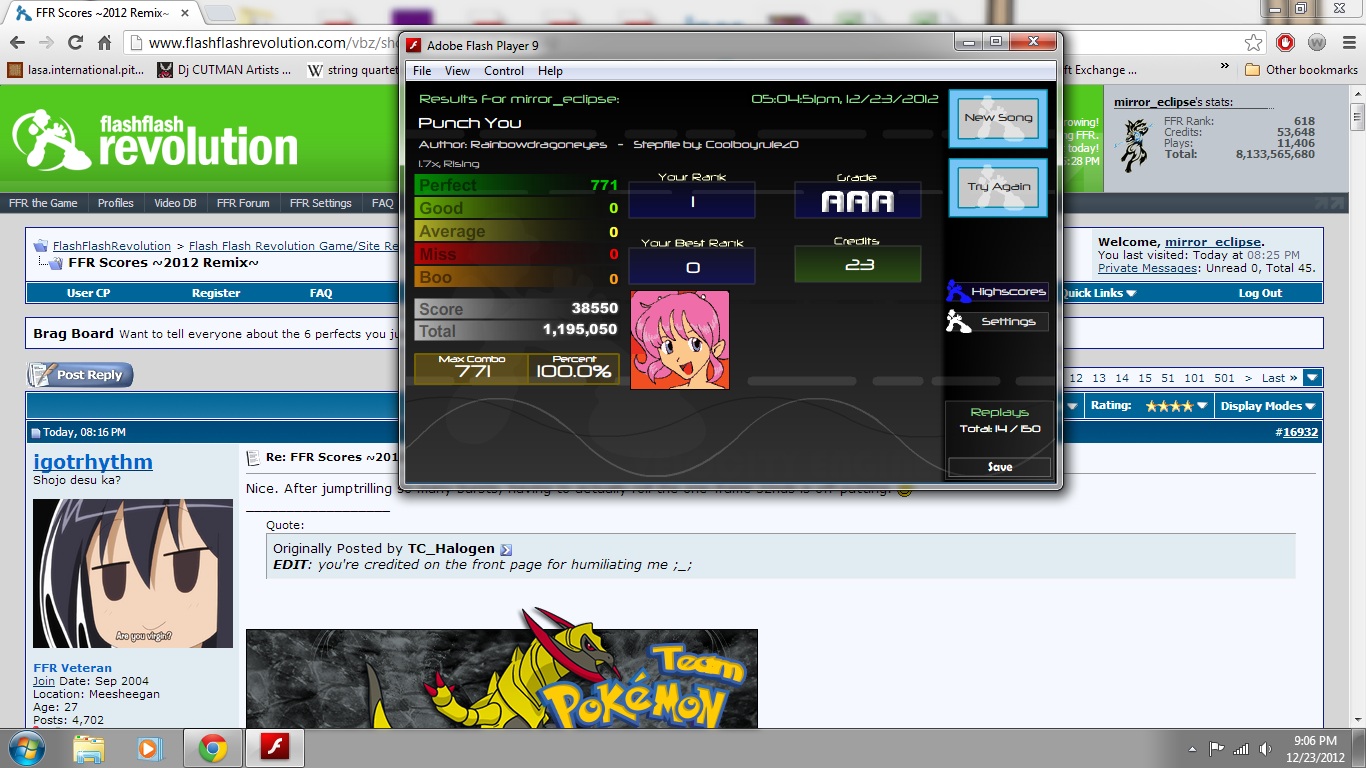Click the Try Again button
Image resolution: width=1366 pixels, height=768 pixels.
997,187
